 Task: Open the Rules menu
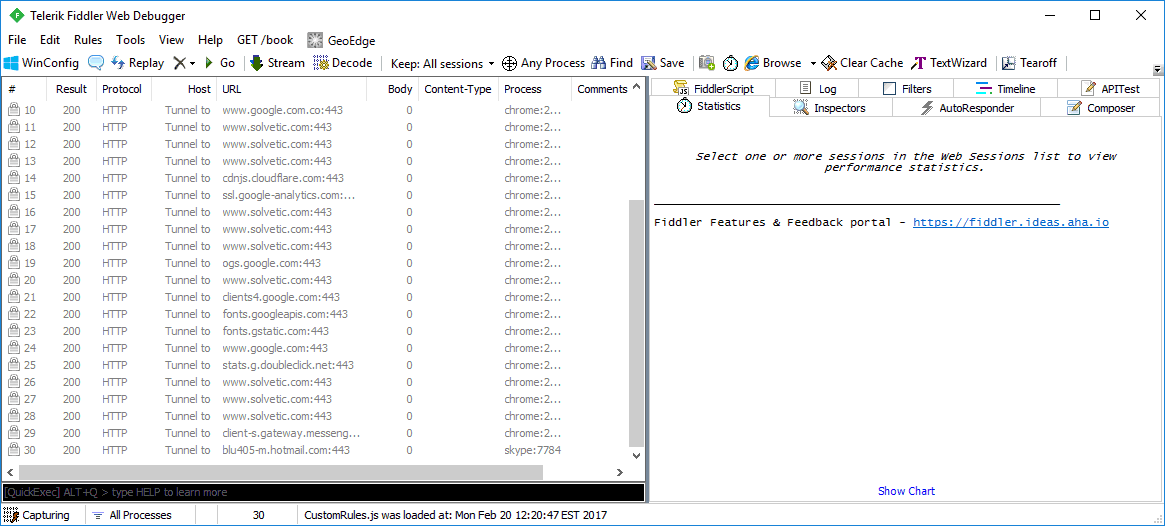point(88,40)
